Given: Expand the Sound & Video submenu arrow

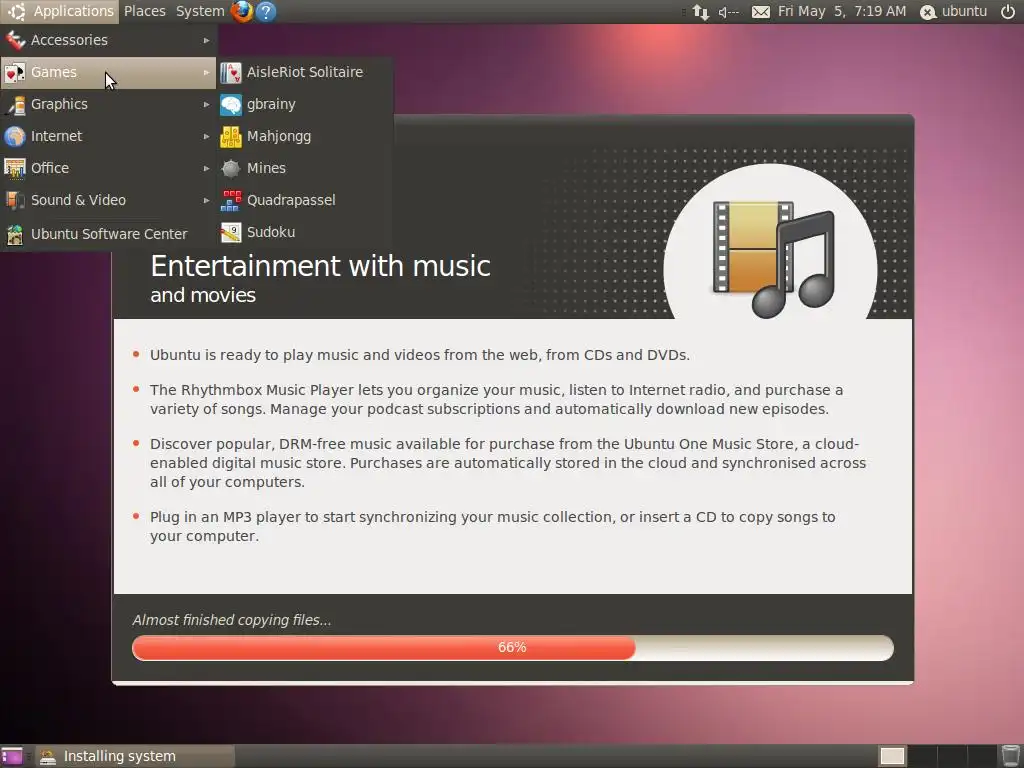Looking at the screenshot, I should pyautogui.click(x=206, y=200).
